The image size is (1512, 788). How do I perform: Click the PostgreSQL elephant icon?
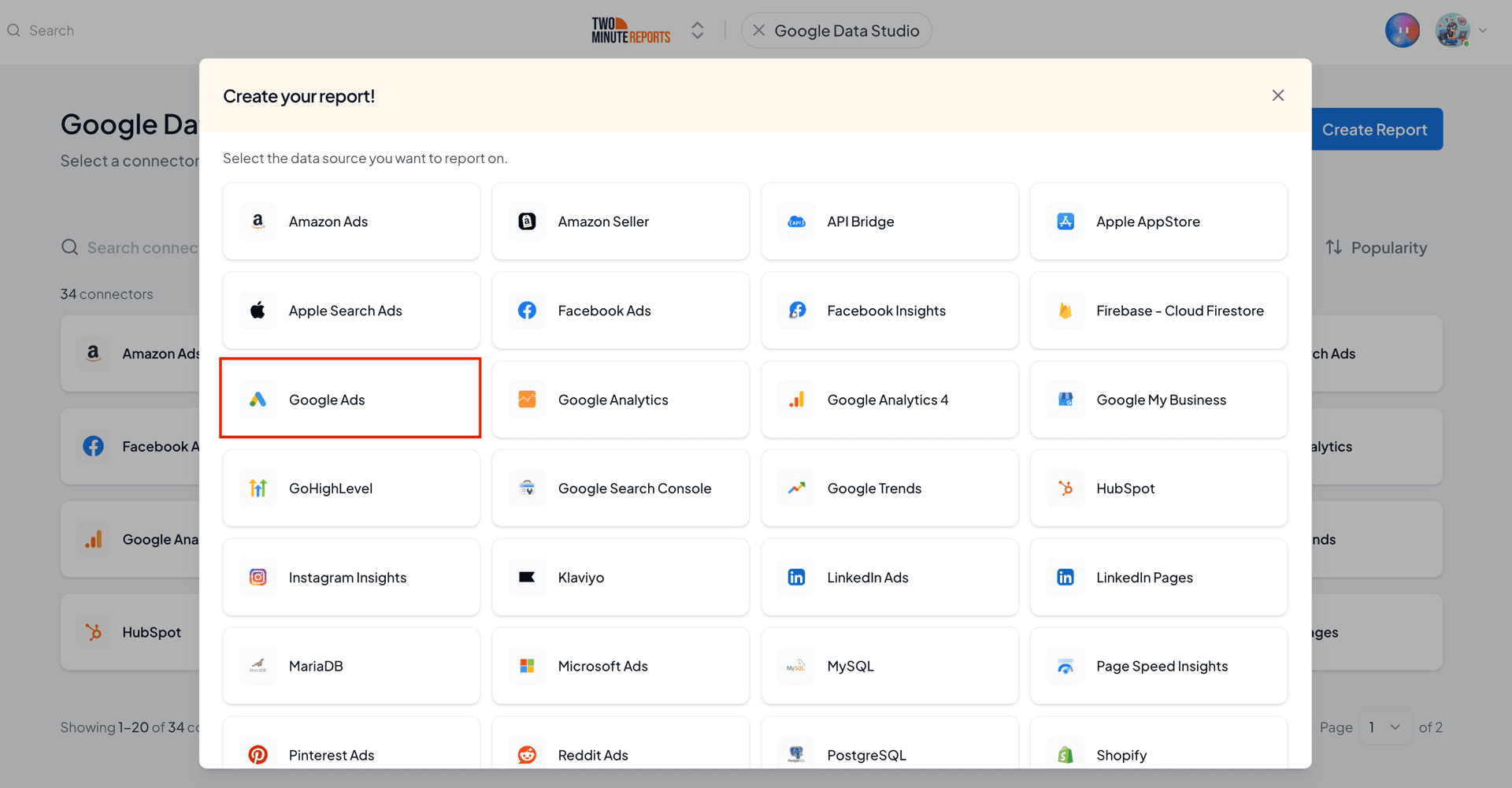796,755
